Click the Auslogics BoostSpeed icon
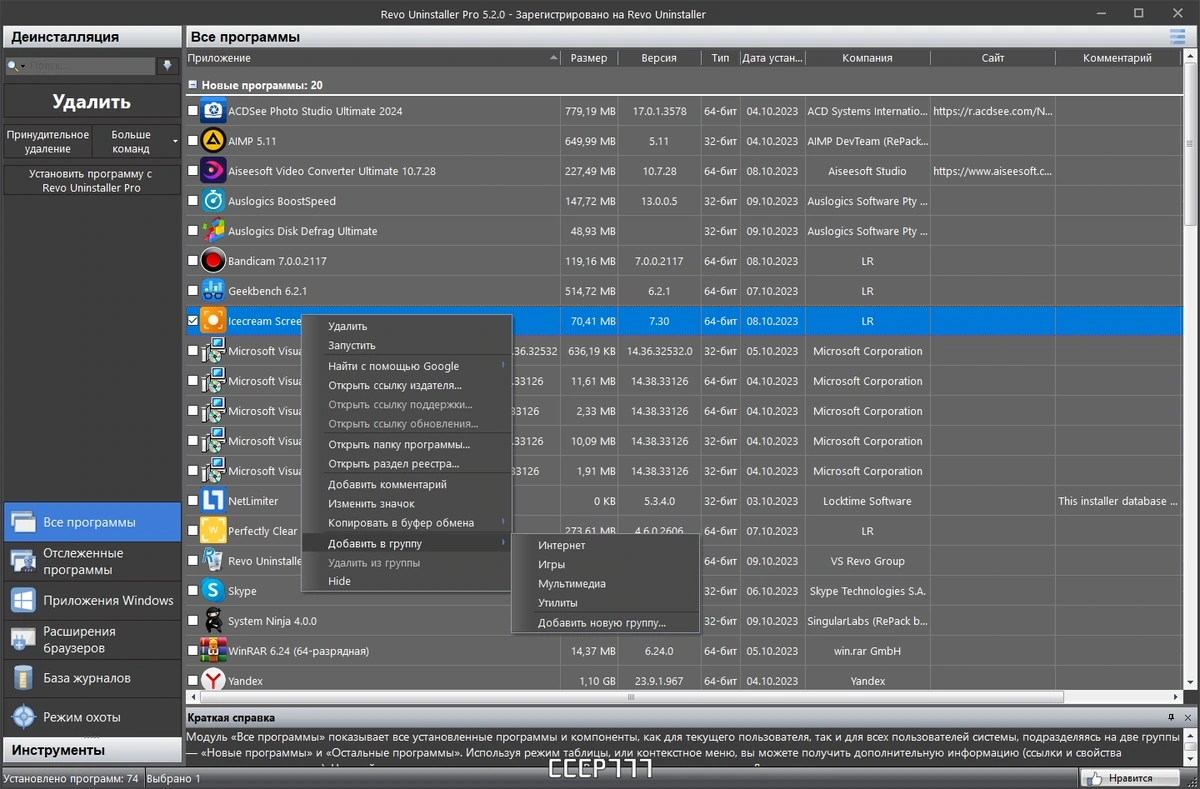The height and width of the screenshot is (789, 1200). pyautogui.click(x=213, y=201)
